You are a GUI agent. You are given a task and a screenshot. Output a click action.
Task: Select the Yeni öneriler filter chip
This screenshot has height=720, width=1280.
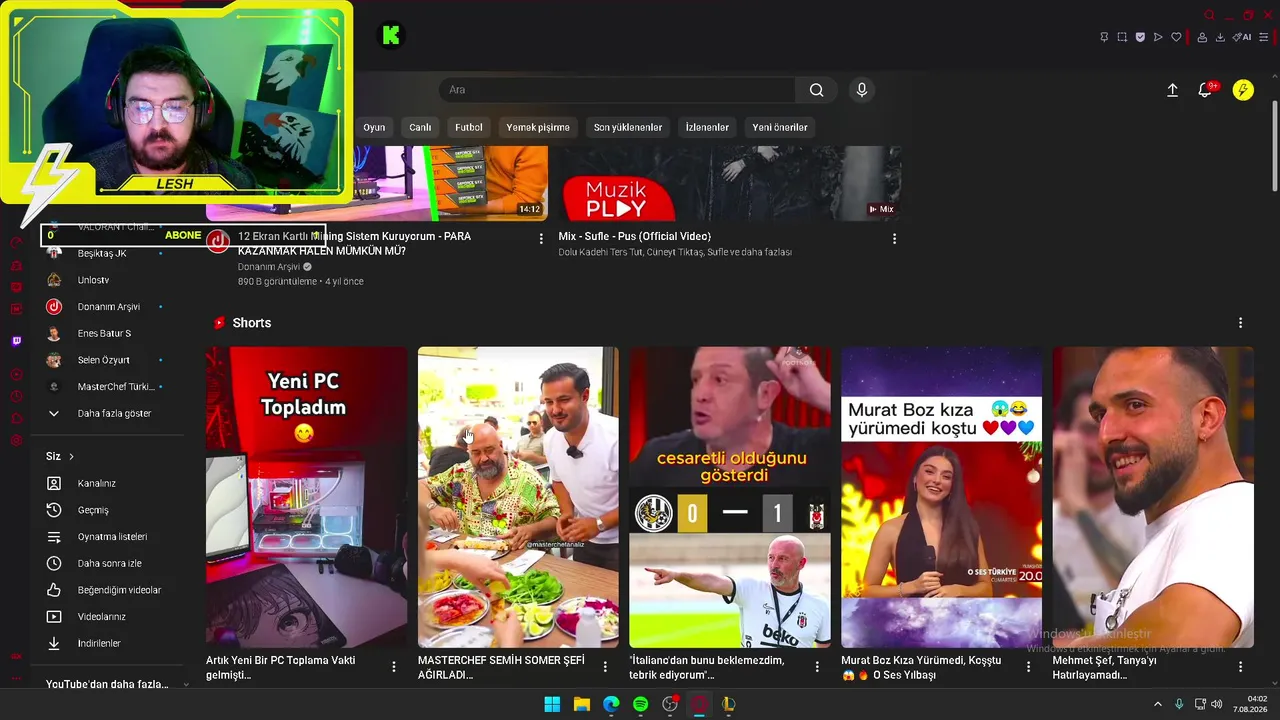pos(780,127)
